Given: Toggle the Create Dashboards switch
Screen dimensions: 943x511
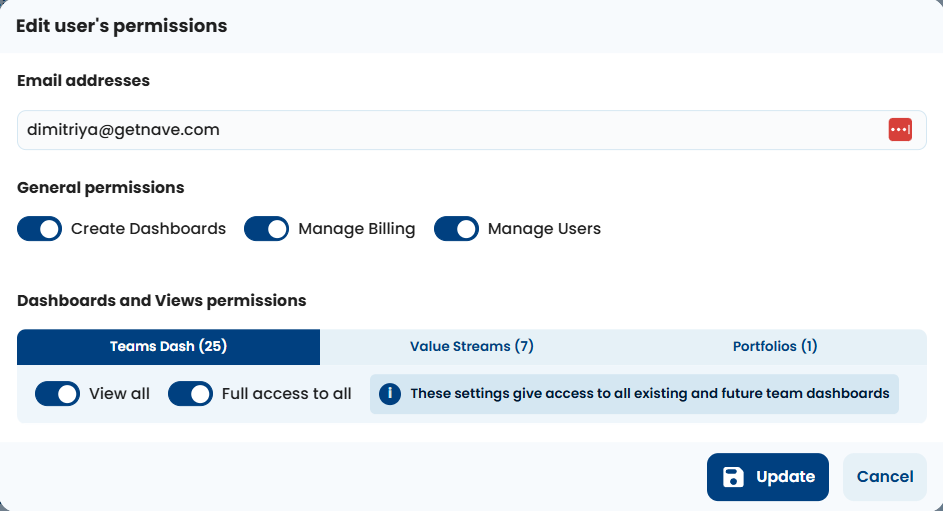Looking at the screenshot, I should click(x=40, y=229).
